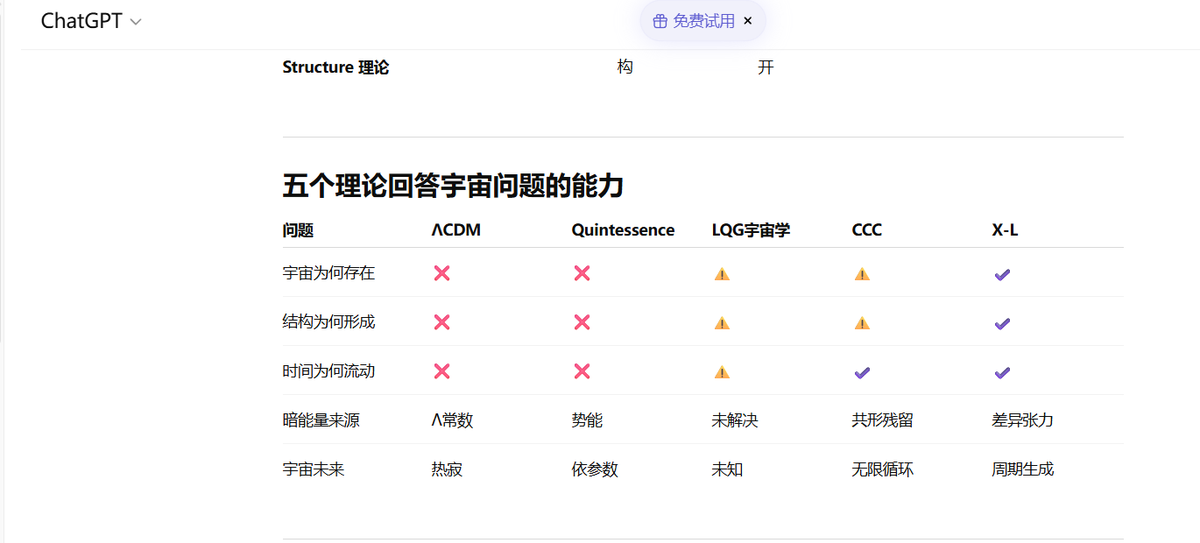Click the LQG宇宙学 column header

pyautogui.click(x=751, y=230)
